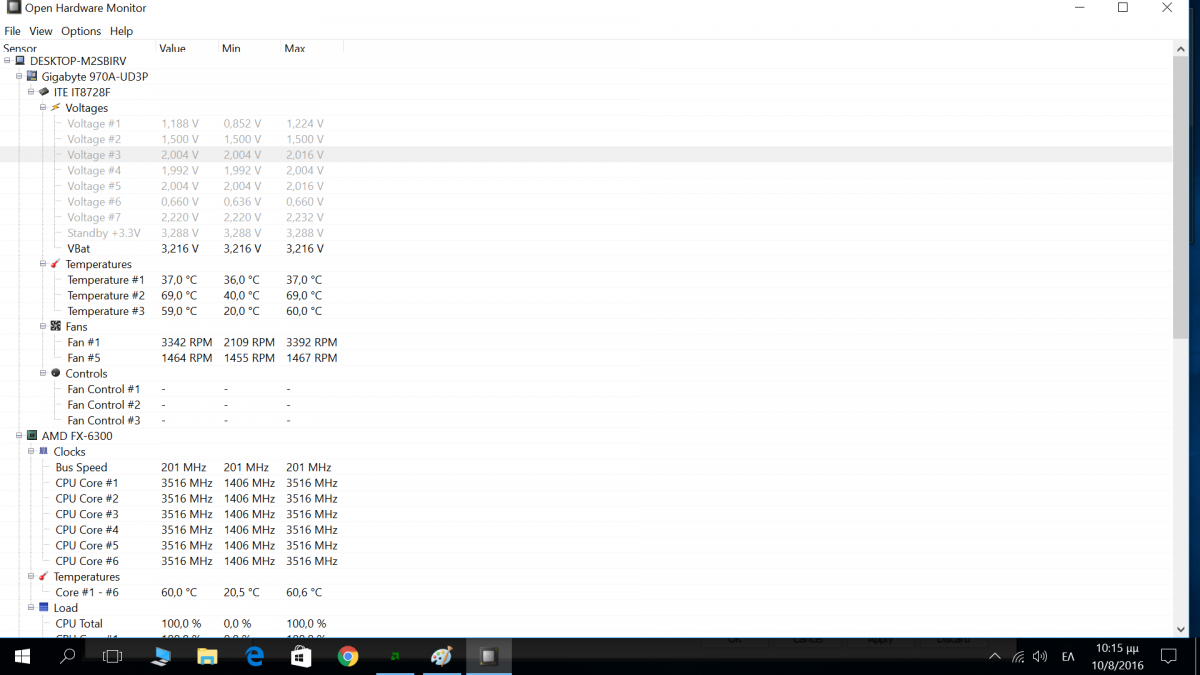This screenshot has height=675, width=1200.
Task: Collapse the ITE Temperatures group
Action: tap(43, 264)
